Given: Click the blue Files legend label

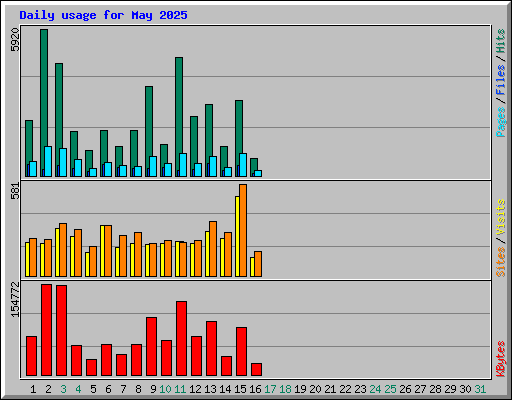Looking at the screenshot, I should point(501,80).
